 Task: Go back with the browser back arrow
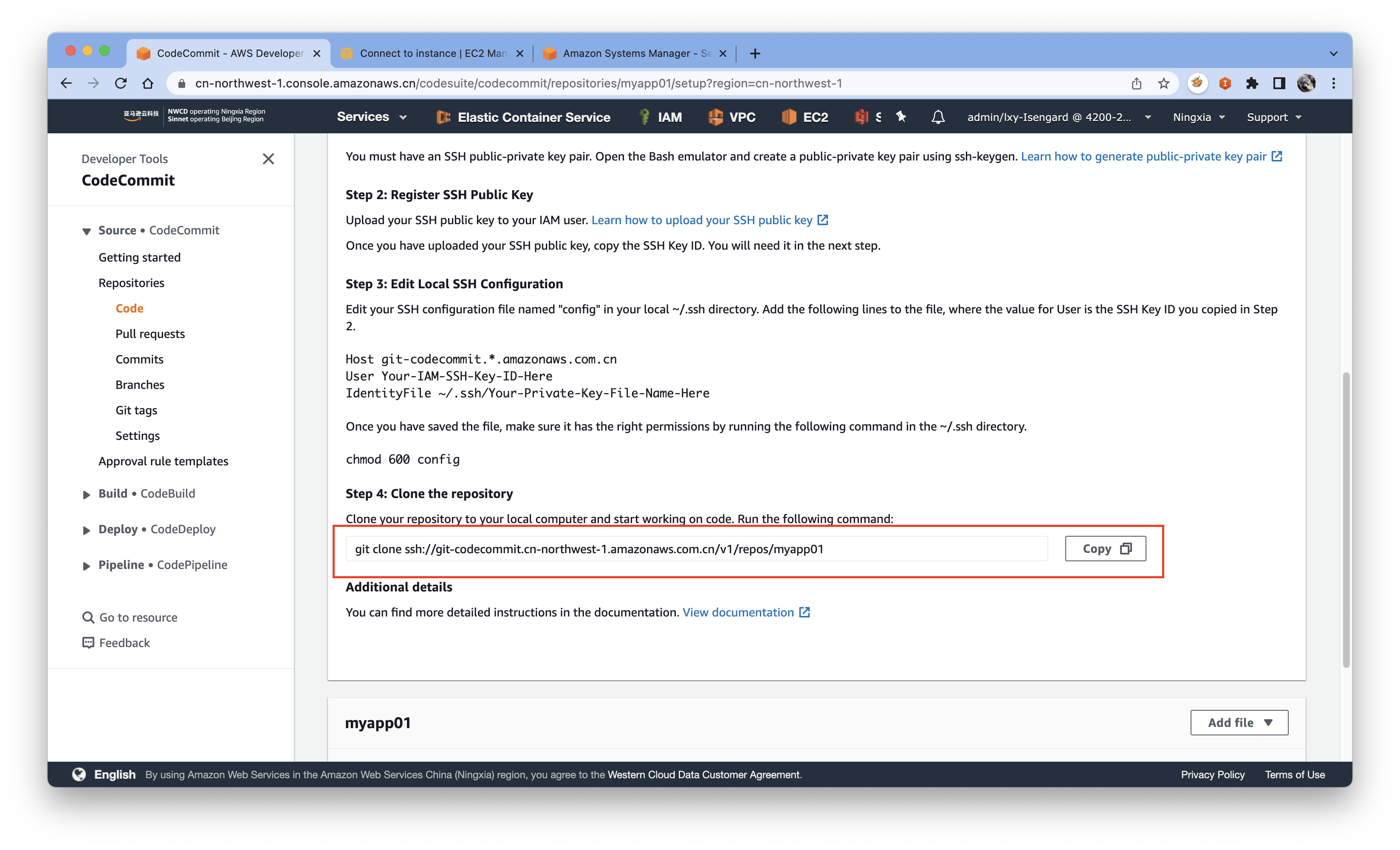66,84
